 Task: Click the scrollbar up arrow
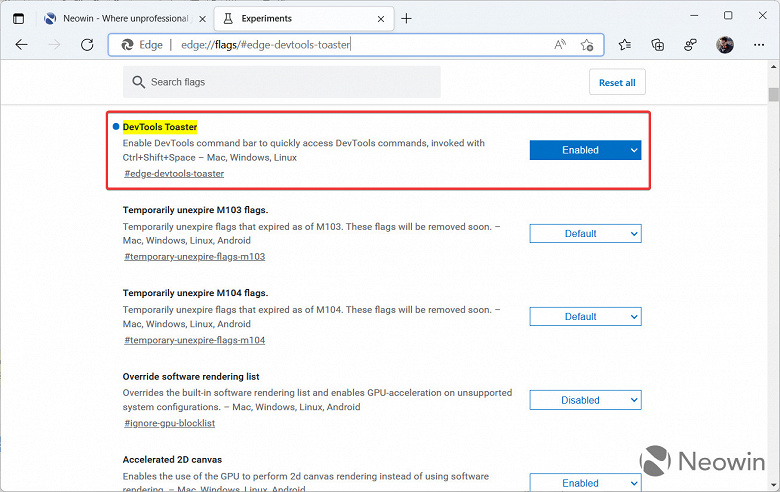tap(774, 66)
